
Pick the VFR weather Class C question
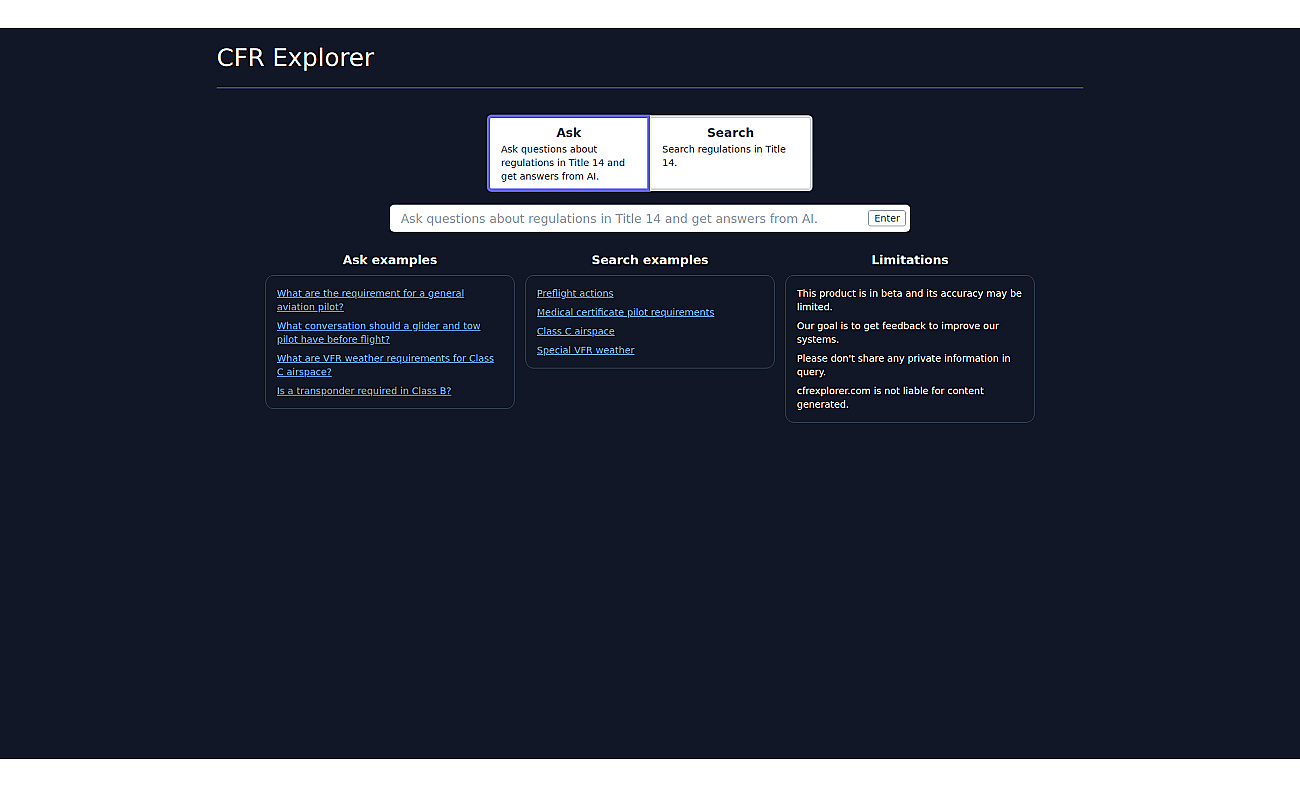point(385,365)
